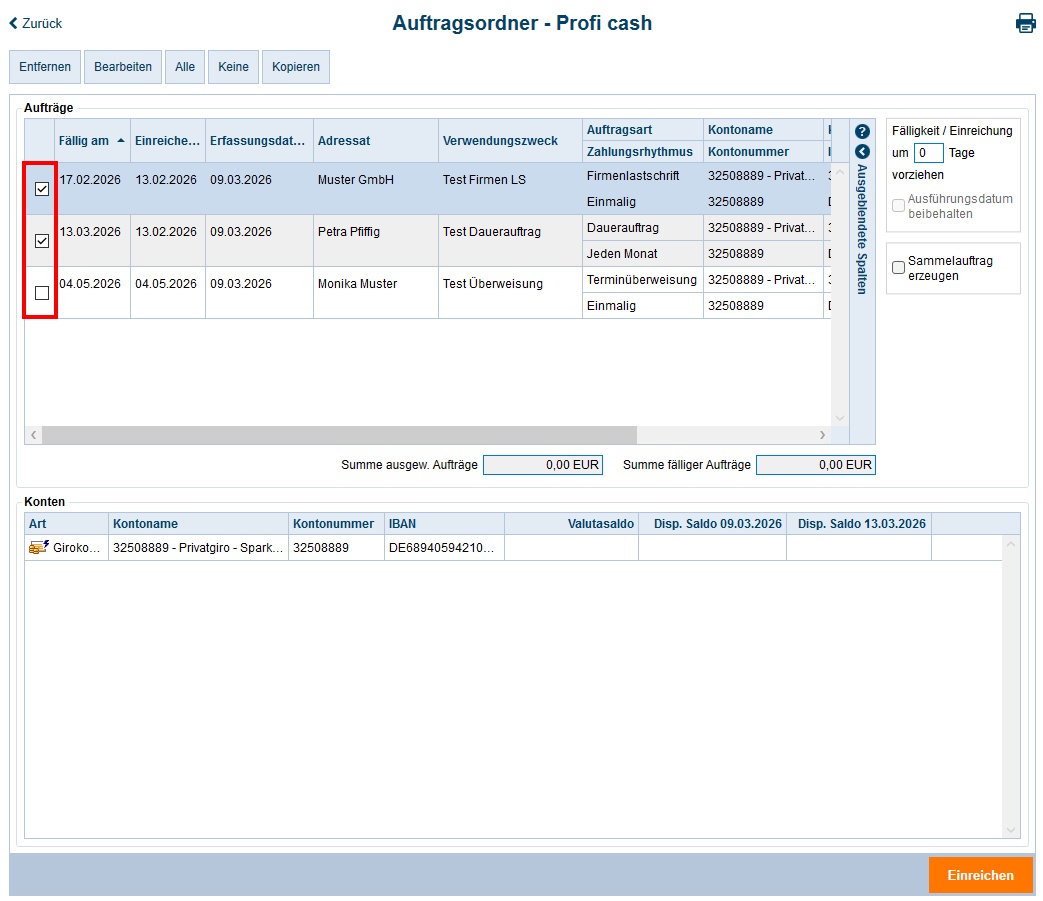Click the left arrow of the horizontal scrollbar
The width and height of the screenshot is (1043, 901).
(x=34, y=435)
